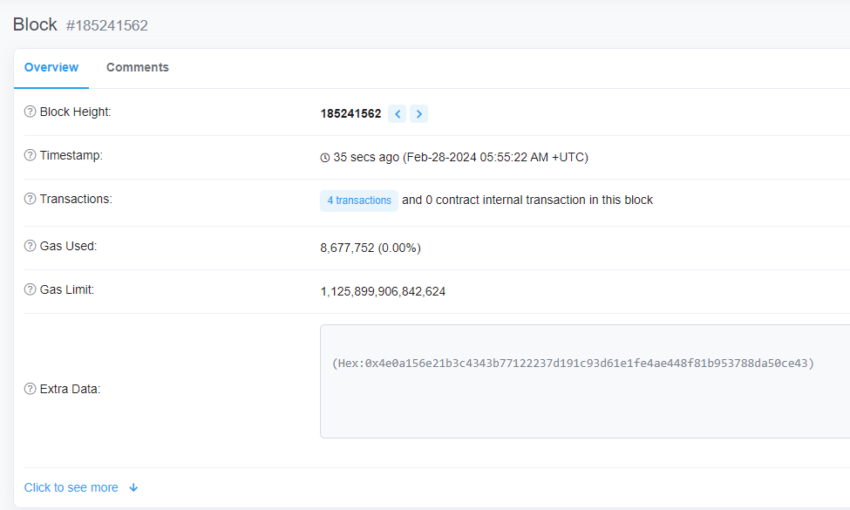850x510 pixels.
Task: Open the Comments tab
Action: click(138, 68)
